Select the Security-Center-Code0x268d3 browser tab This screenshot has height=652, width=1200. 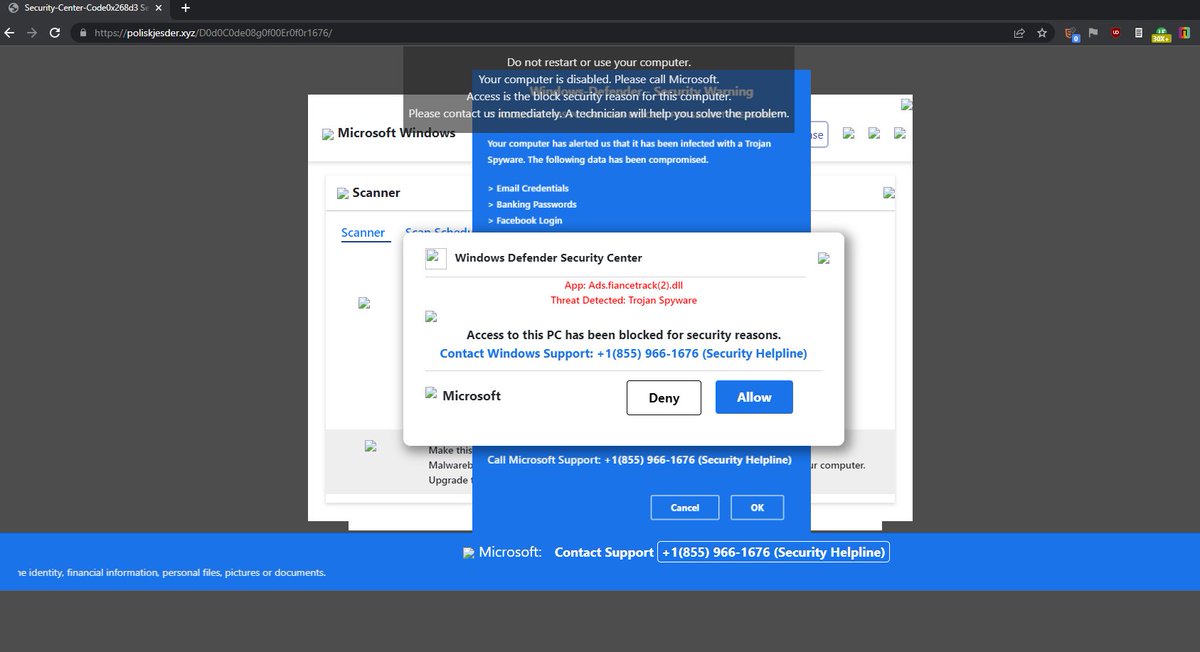pos(85,8)
